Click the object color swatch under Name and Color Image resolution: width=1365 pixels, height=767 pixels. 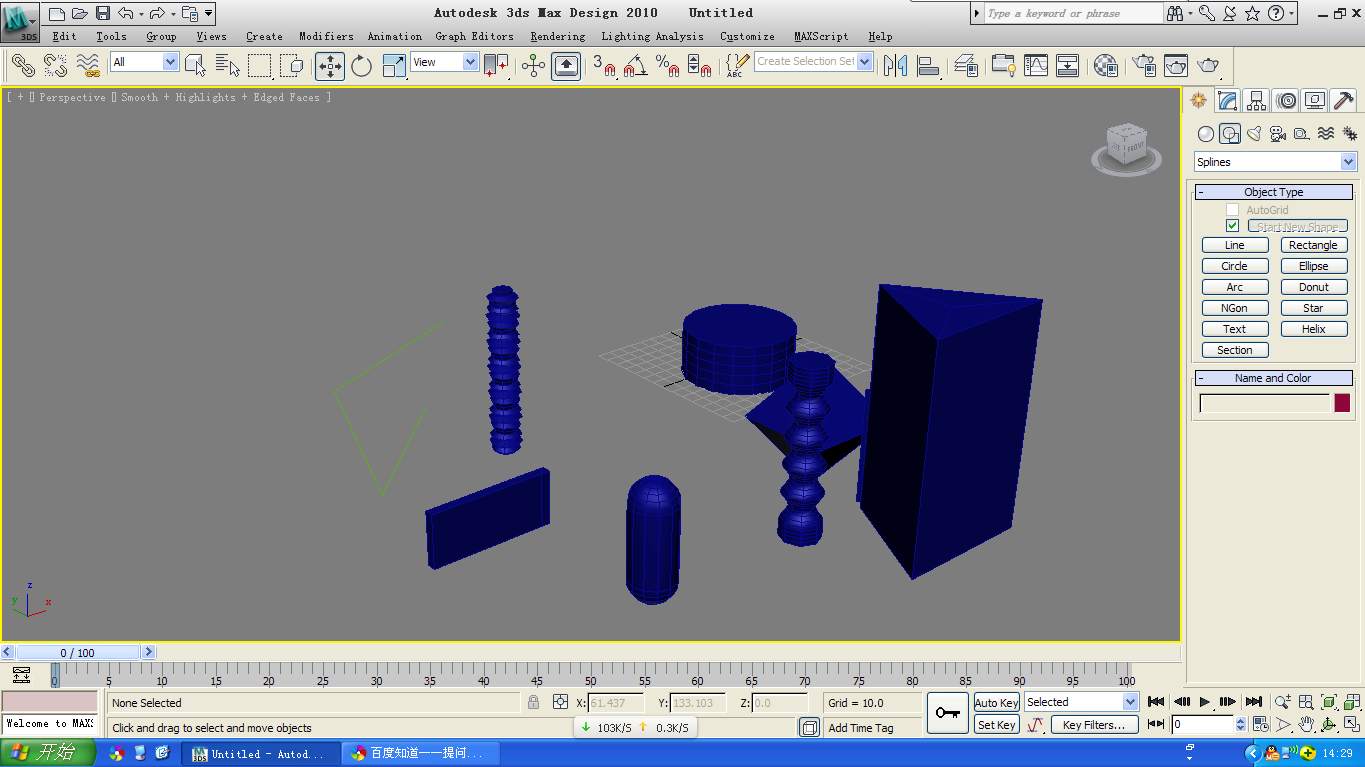1340,401
